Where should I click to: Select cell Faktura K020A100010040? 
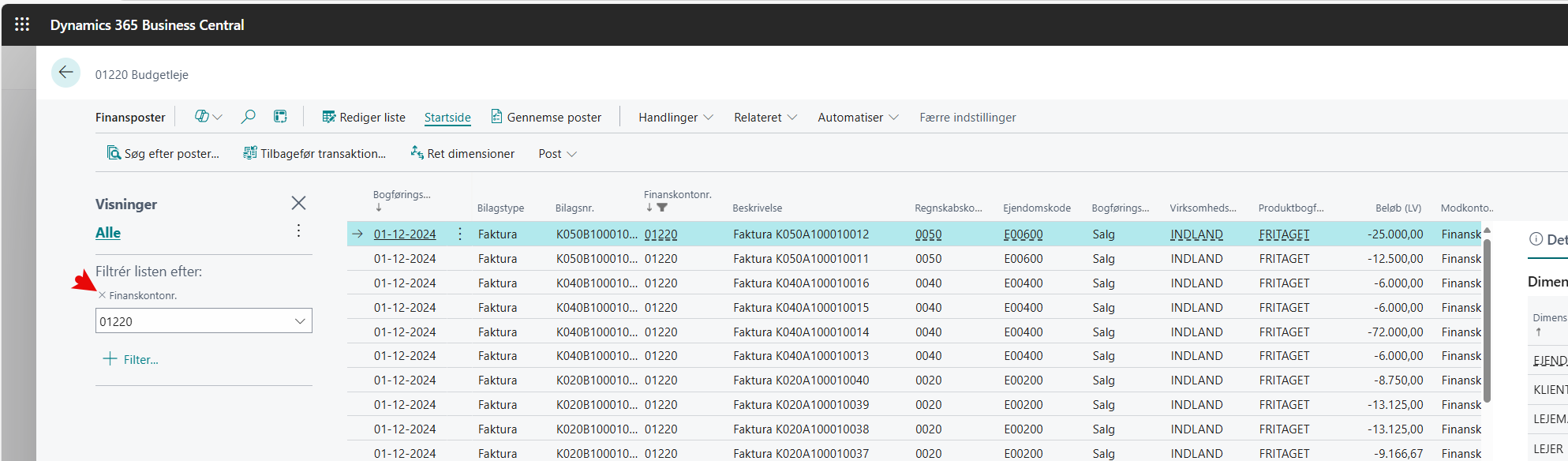[x=801, y=380]
